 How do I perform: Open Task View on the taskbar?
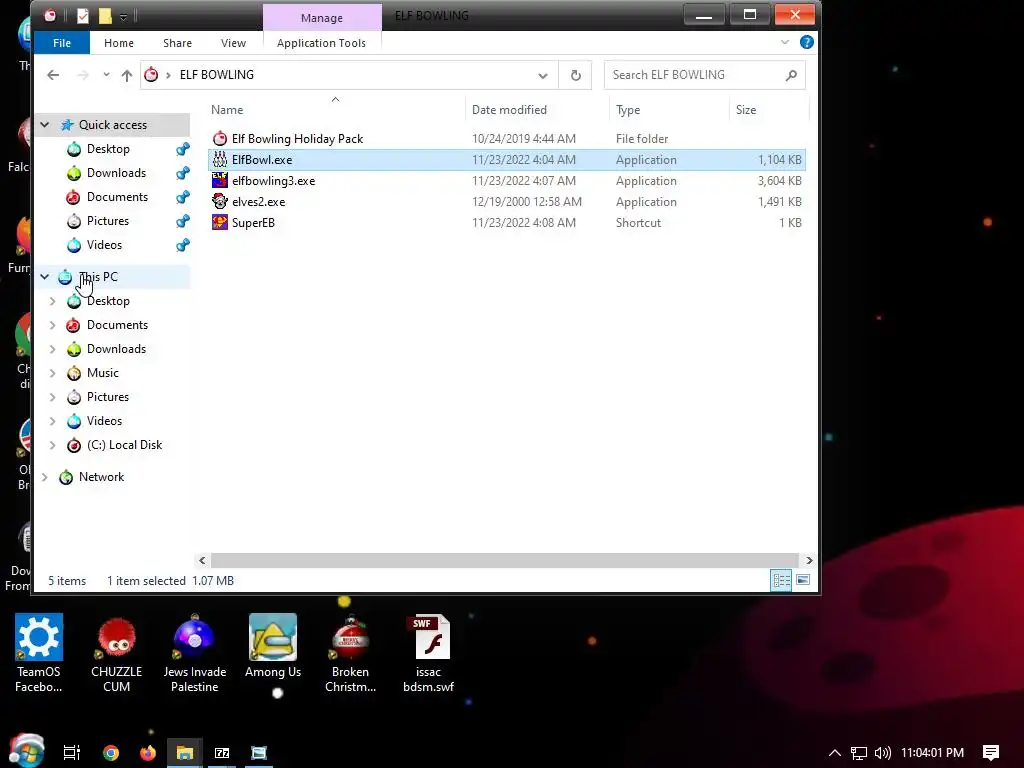point(72,752)
